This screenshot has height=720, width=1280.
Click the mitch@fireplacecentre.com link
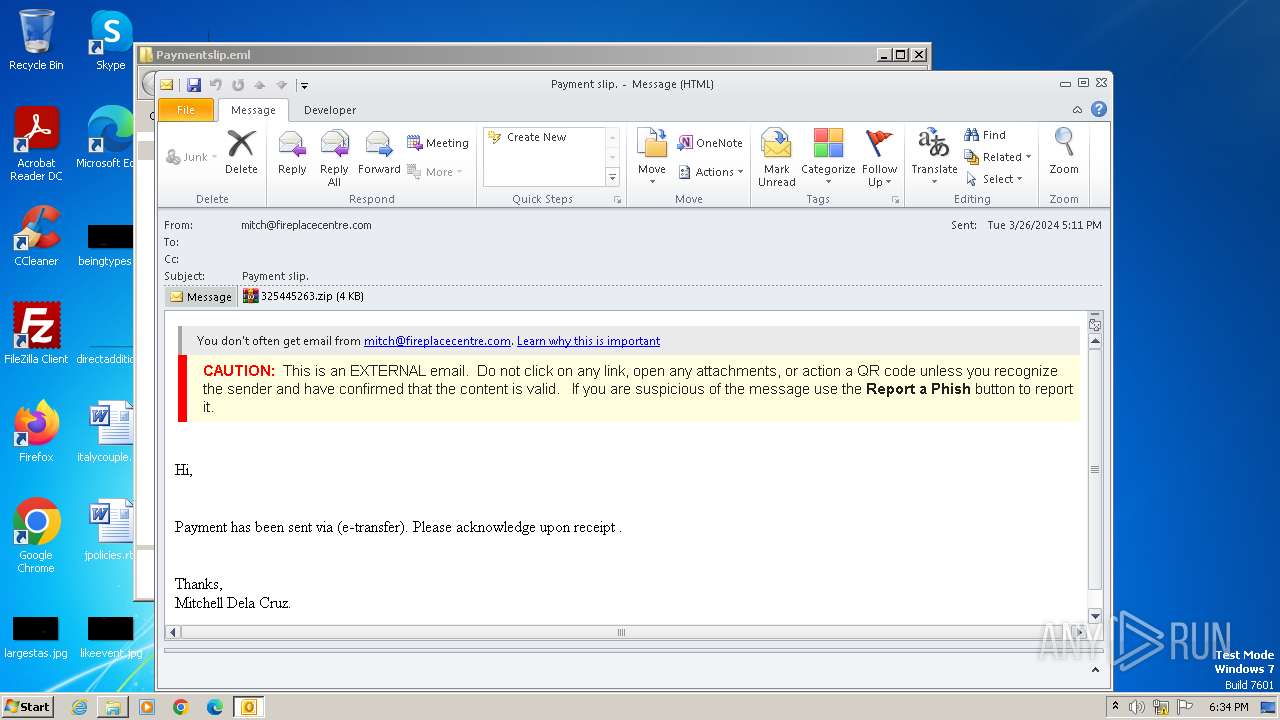(437, 341)
